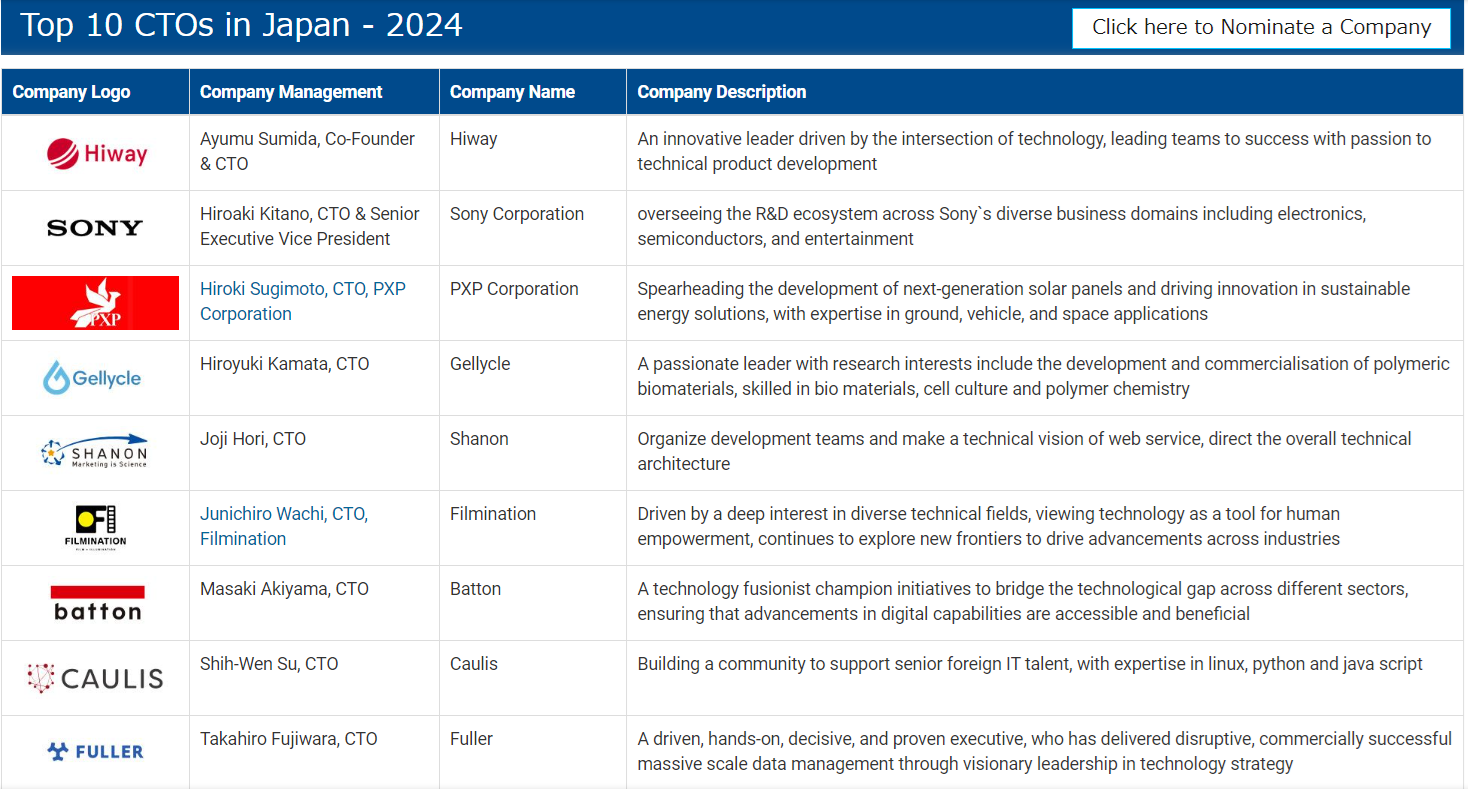Viewport: 1468px width, 789px height.
Task: Select the page title 'Top 10 CTOs in Japan - 2024'
Action: pos(241,25)
